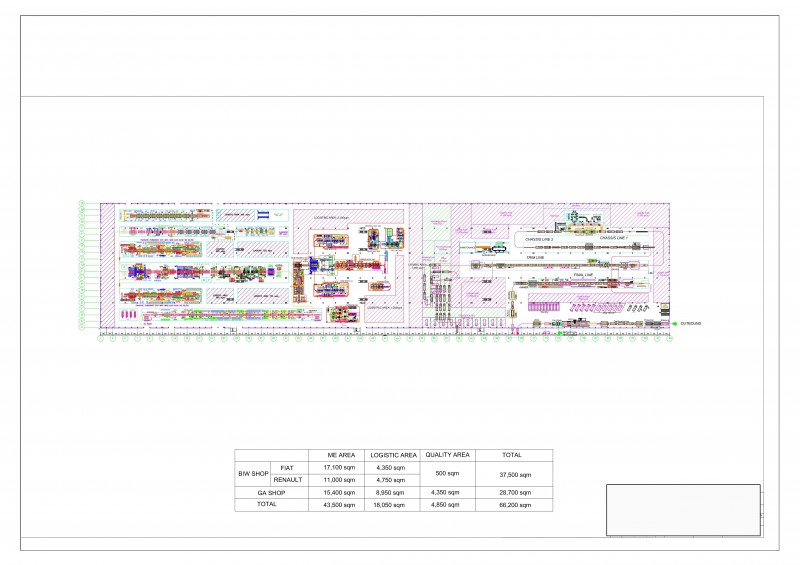Select the 66,200 sqm grand total cell
Screen dimensions: 800x565
coord(515,505)
